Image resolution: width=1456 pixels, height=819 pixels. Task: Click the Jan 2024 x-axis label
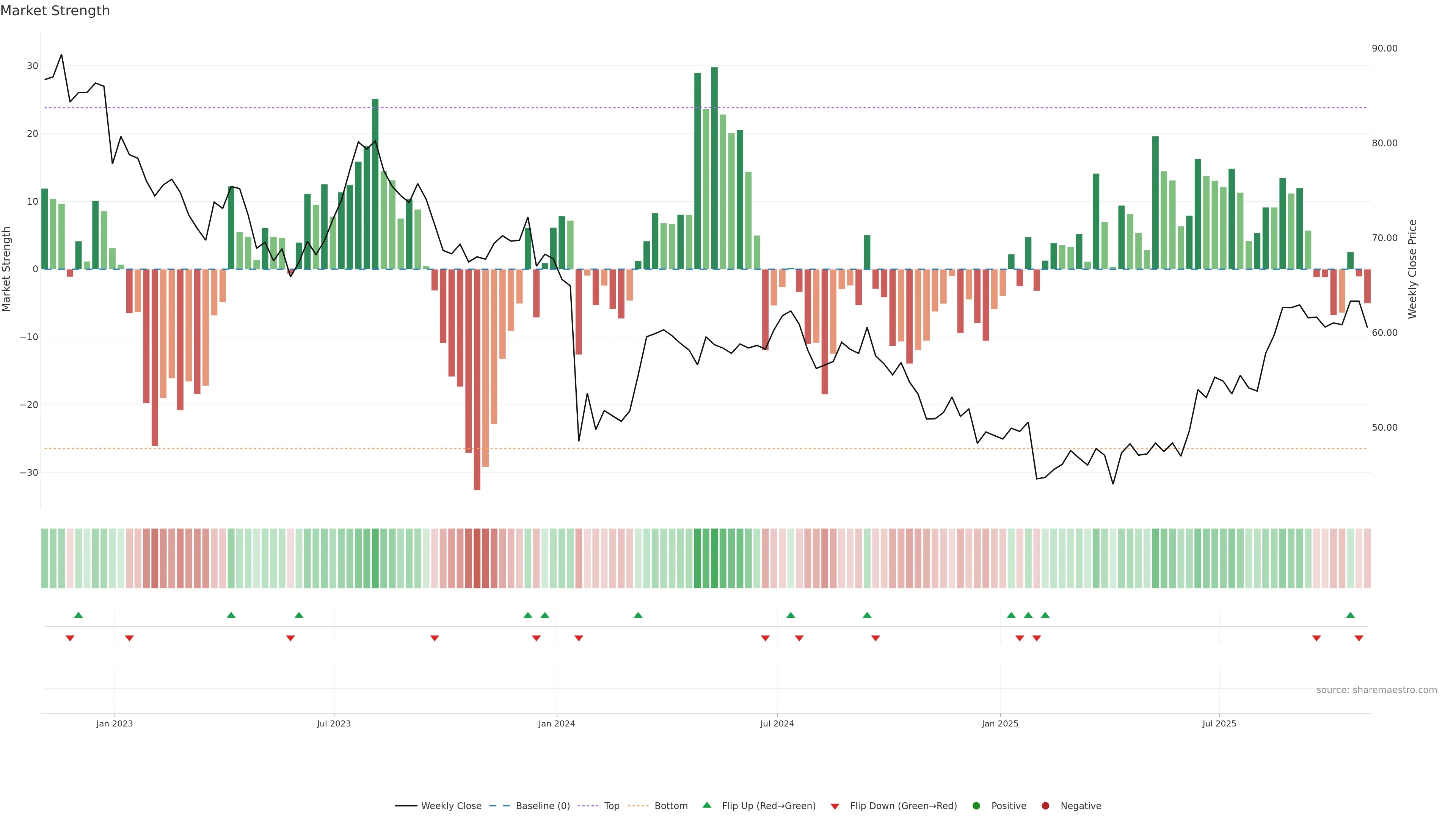pyautogui.click(x=556, y=723)
